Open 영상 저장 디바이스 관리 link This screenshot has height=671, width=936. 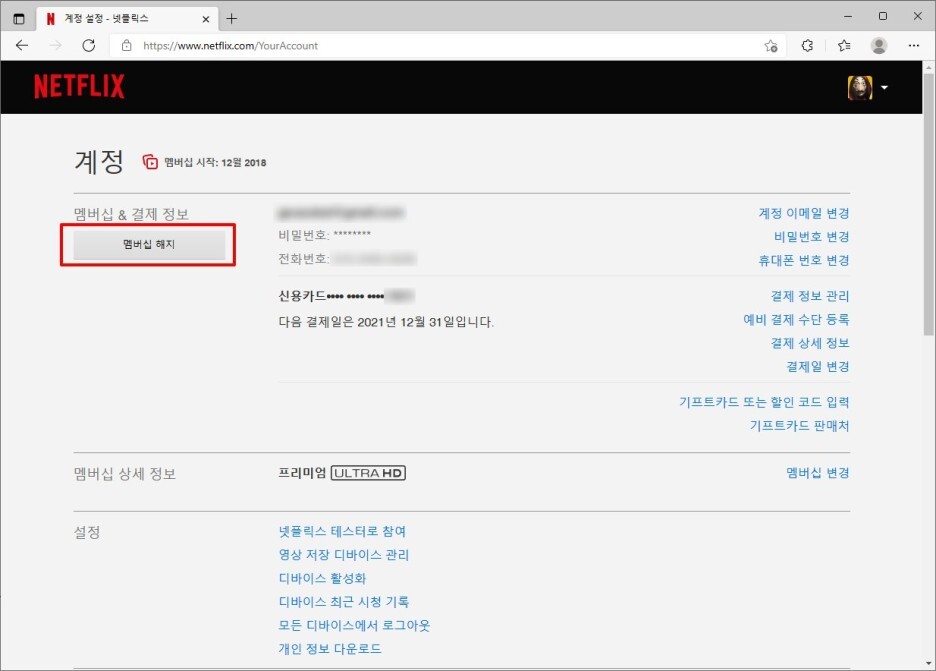(344, 555)
